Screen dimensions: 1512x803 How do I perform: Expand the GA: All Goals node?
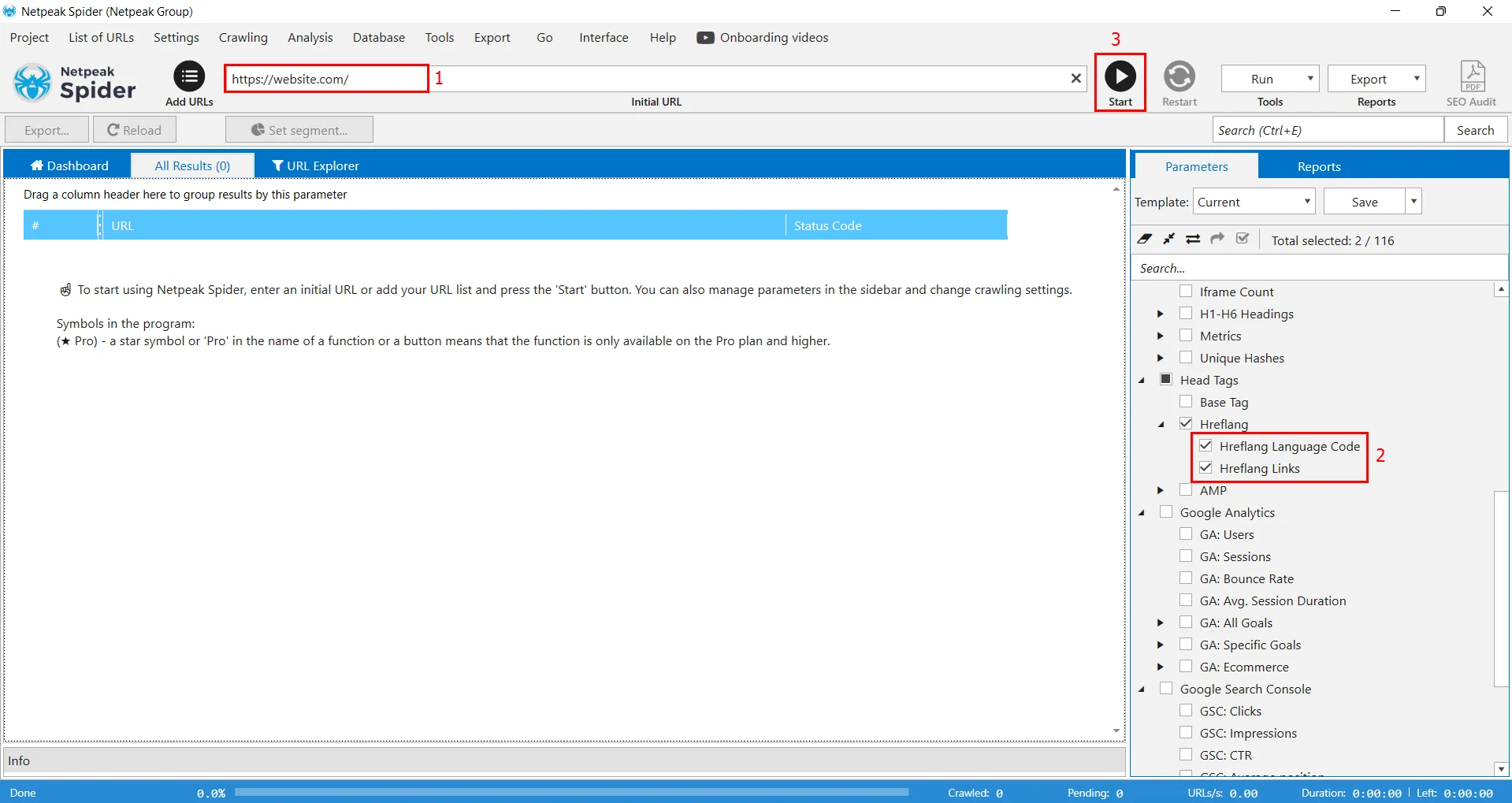pos(1160,623)
